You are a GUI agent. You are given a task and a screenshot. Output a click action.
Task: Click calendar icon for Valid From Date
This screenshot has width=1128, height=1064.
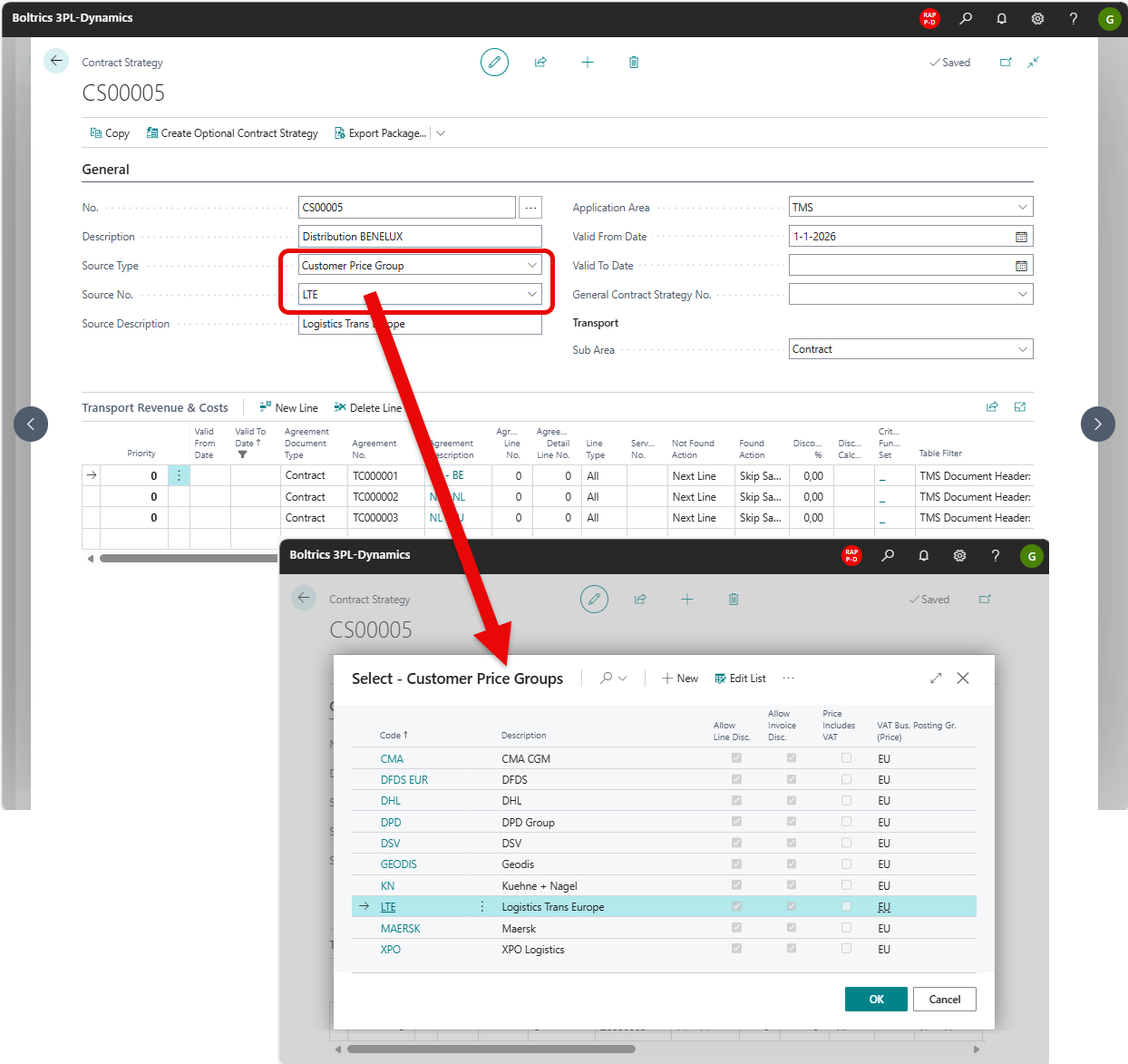pos(1021,237)
